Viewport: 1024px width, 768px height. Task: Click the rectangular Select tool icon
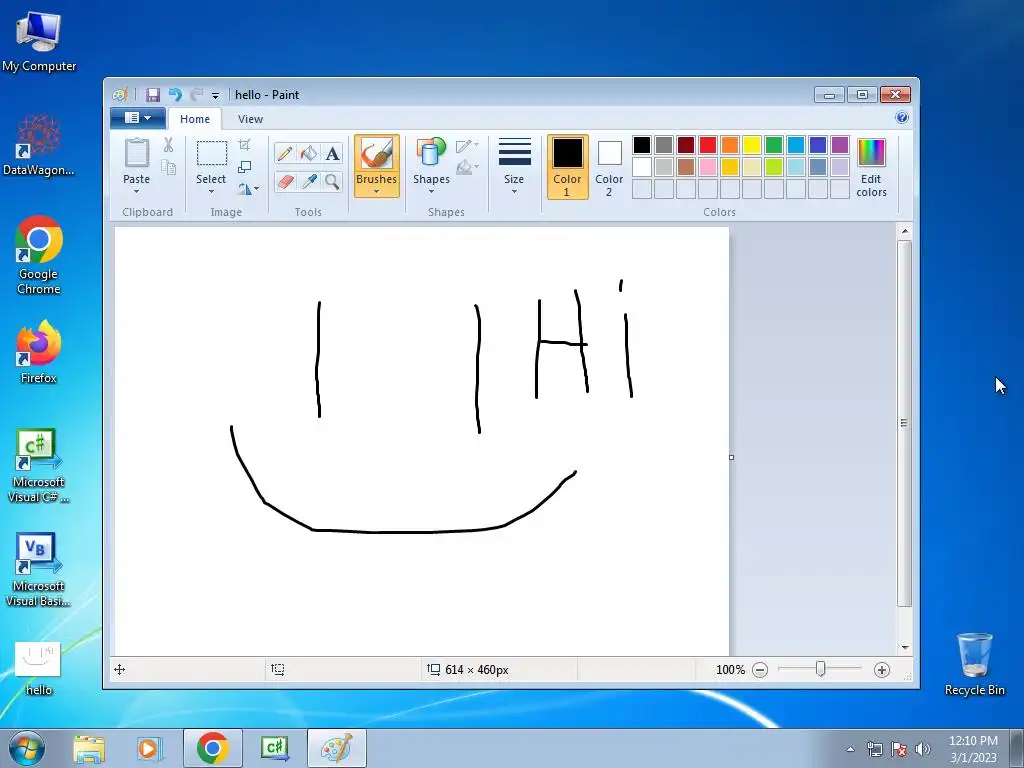[x=212, y=153]
